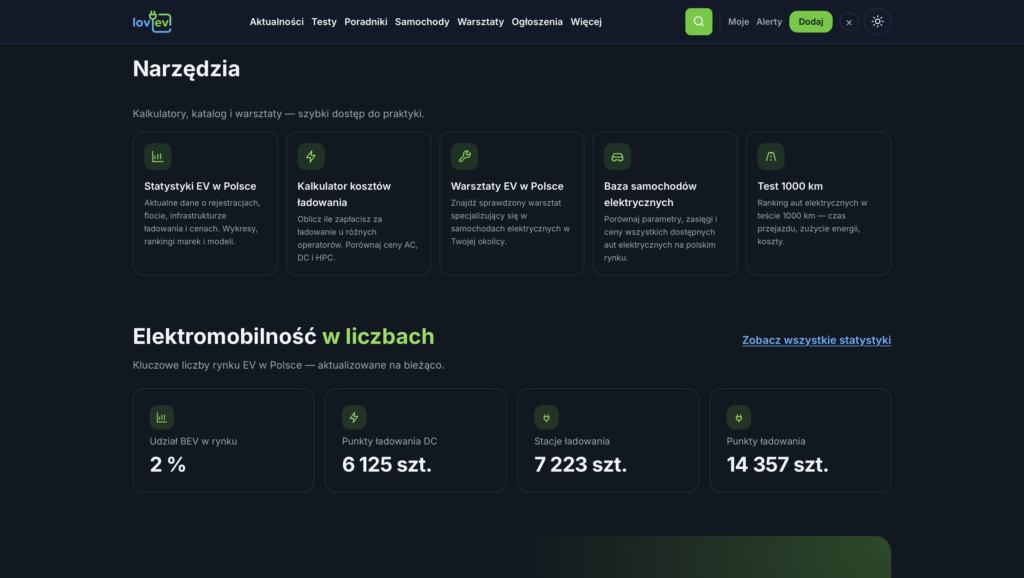The height and width of the screenshot is (578, 1024).
Task: Navigate to Warsztaty in the navbar
Action: click(480, 22)
